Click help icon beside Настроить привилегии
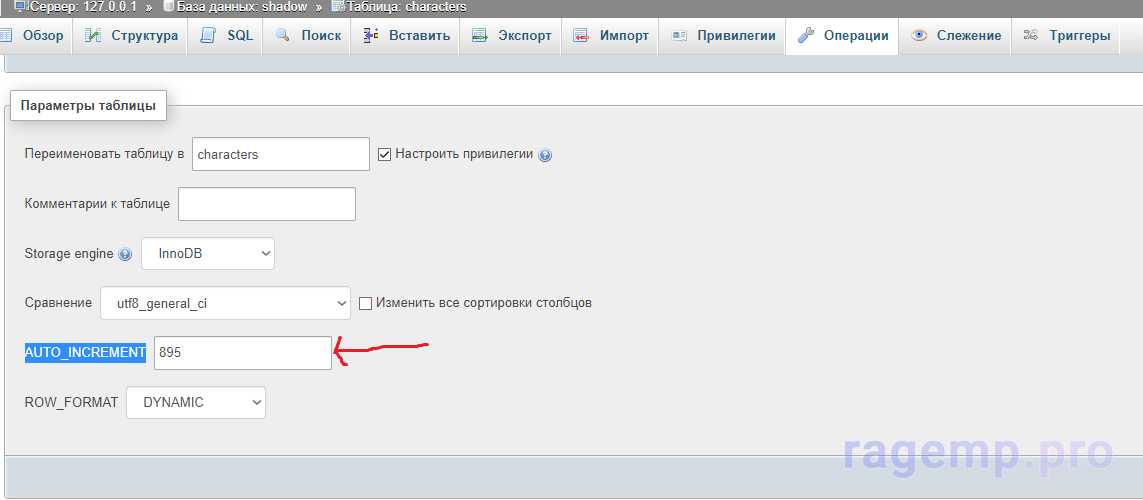1143x500 pixels. [x=545, y=155]
